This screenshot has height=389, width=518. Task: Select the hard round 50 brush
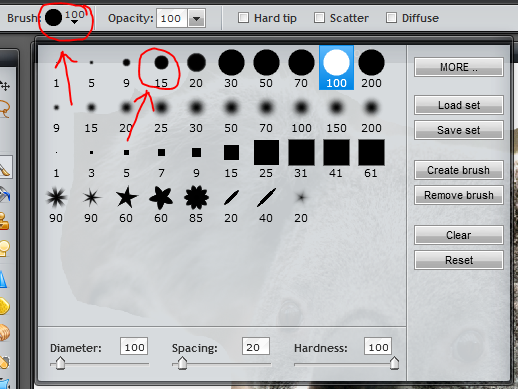[x=266, y=68]
